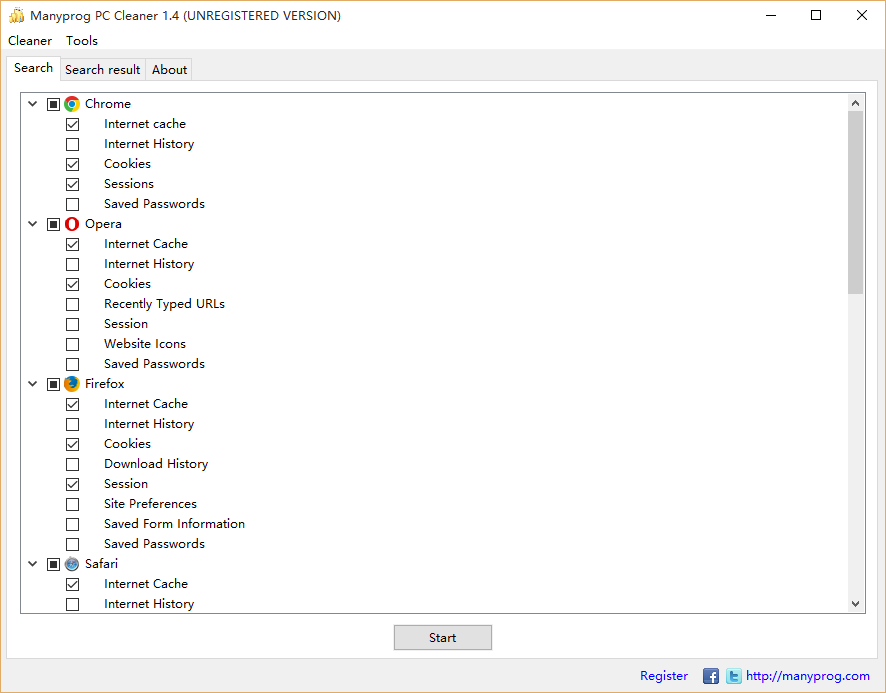Uncheck Firefox Cookies checkbox
The height and width of the screenshot is (693, 886).
click(x=72, y=444)
